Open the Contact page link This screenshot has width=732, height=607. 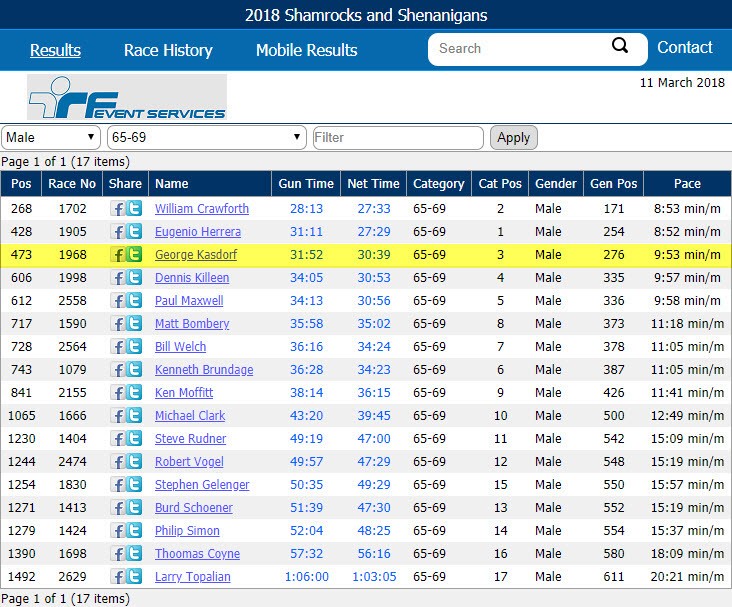[684, 48]
